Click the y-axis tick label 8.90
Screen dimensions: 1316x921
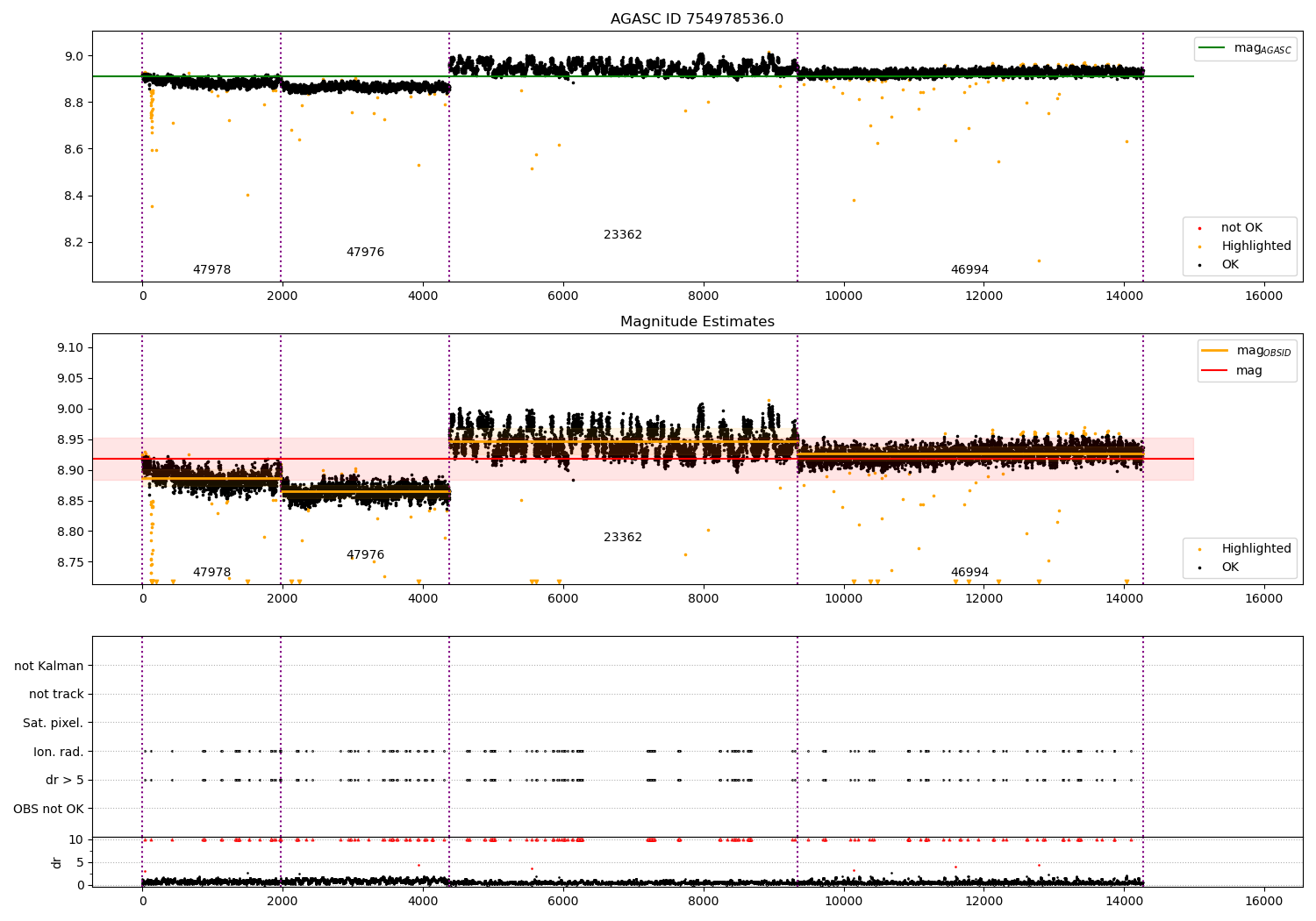69,470
